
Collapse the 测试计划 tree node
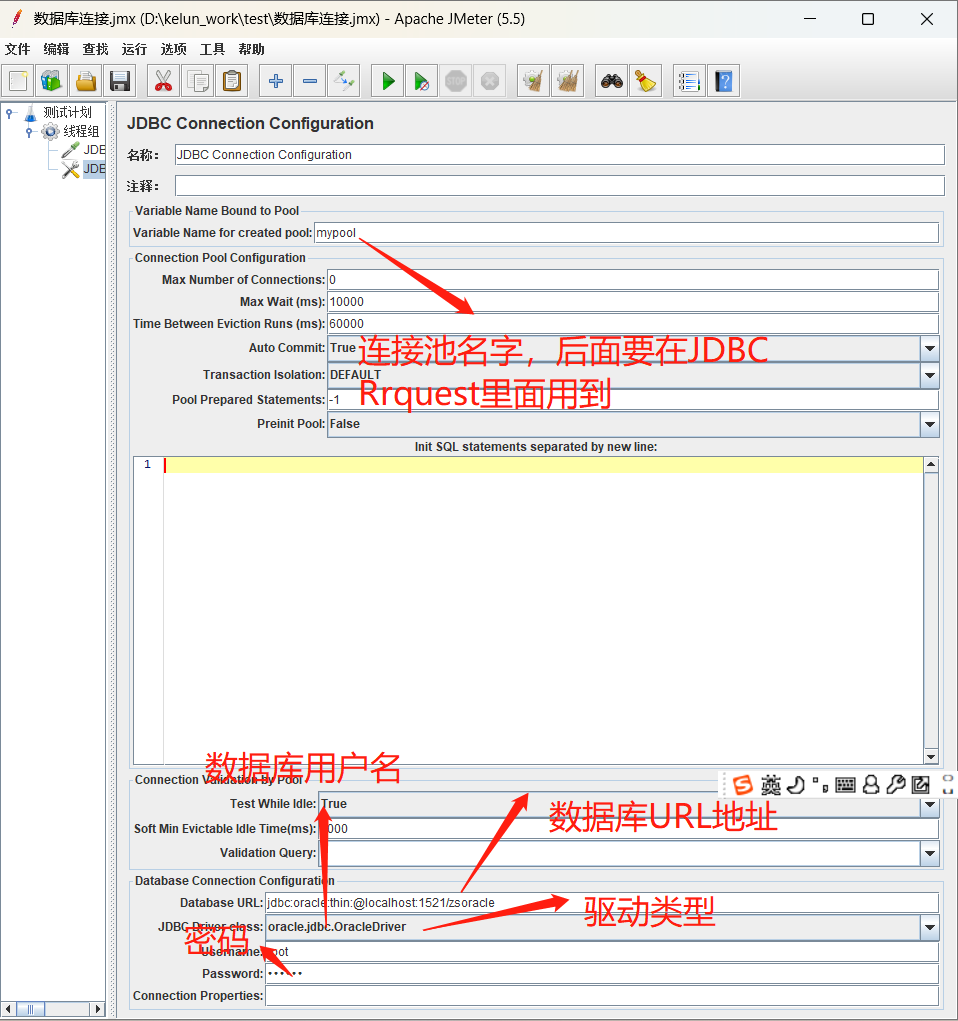tap(9, 113)
